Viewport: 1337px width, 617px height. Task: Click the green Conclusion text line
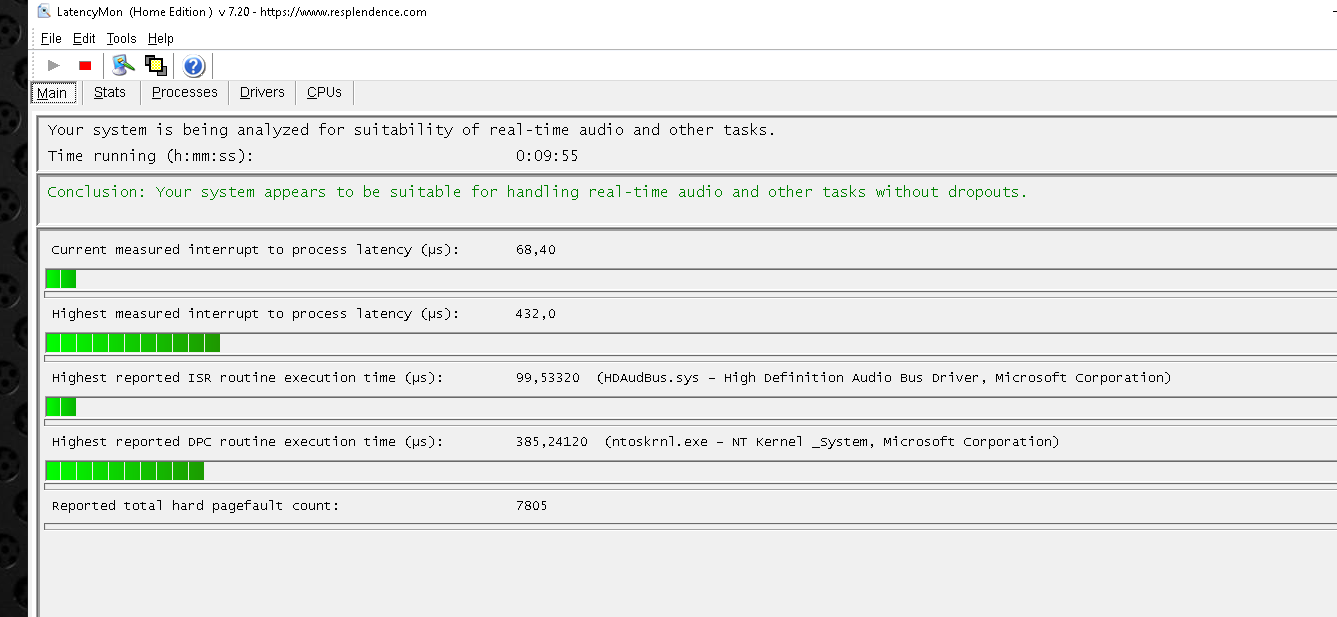[537, 192]
